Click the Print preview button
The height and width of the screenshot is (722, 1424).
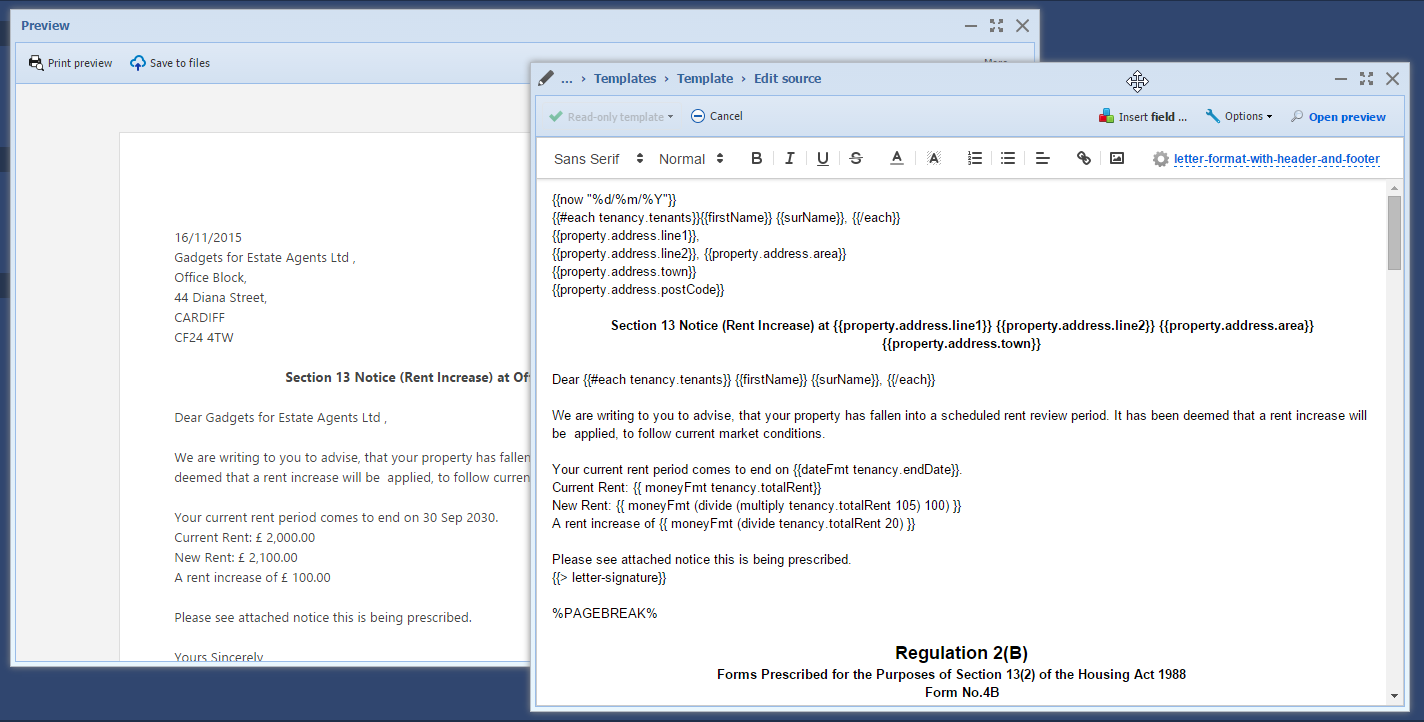pyautogui.click(x=70, y=63)
